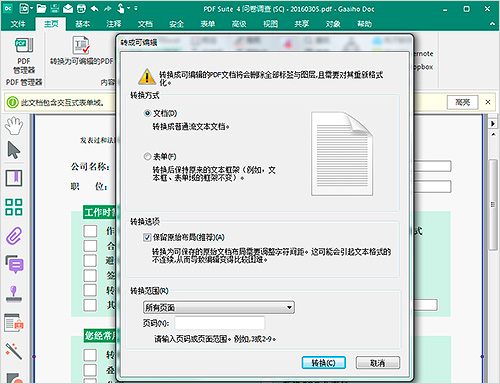Expand the touch mode dropdown arrow

tap(128, 8)
